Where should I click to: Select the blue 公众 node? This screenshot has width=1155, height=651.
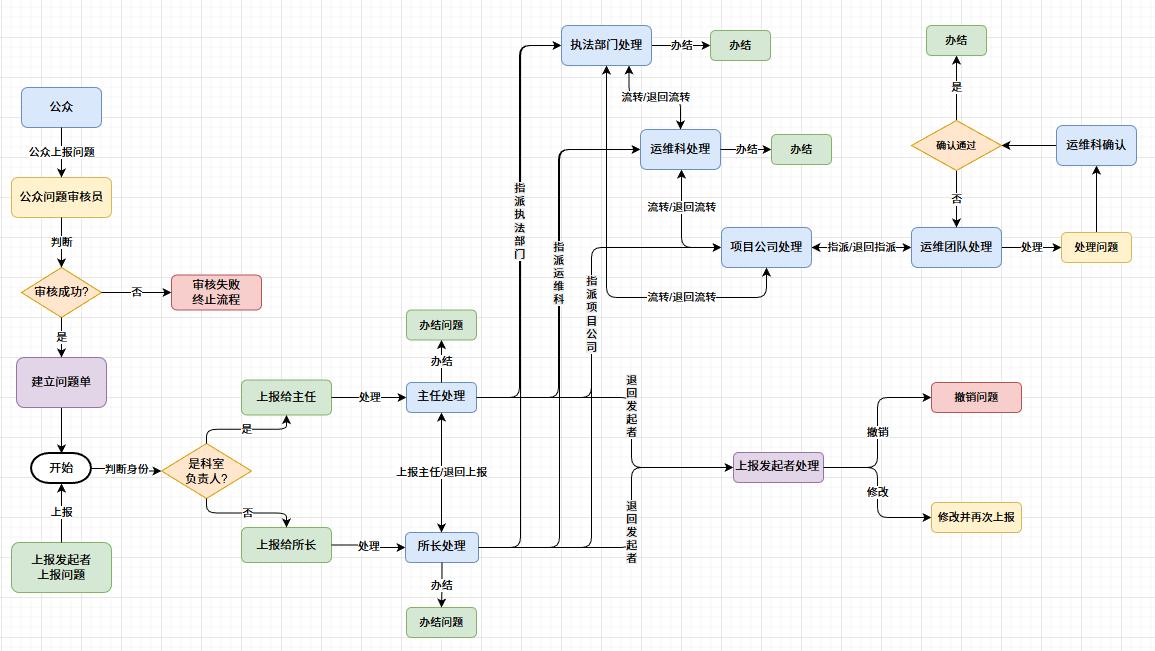(x=61, y=107)
